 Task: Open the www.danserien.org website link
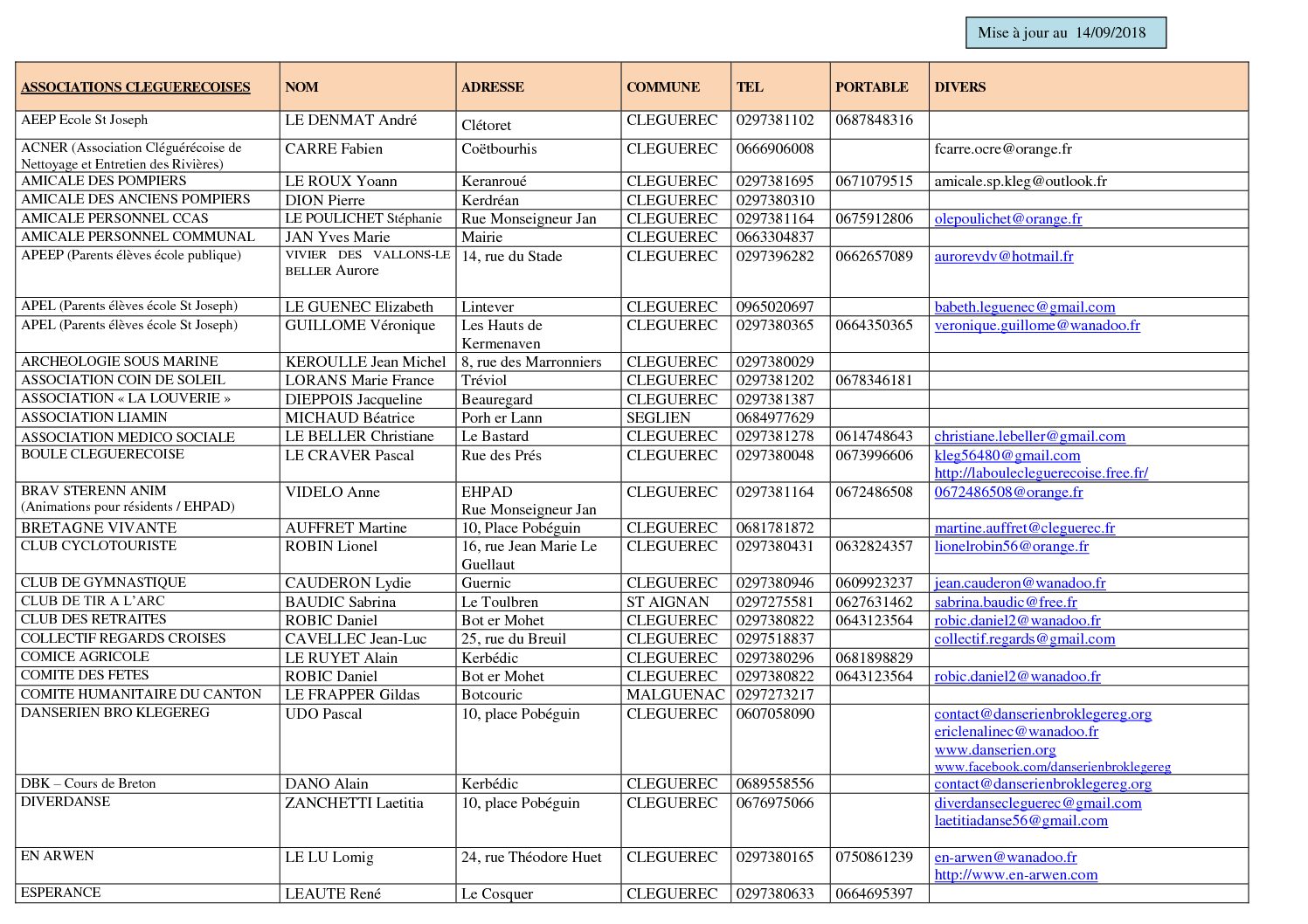994,750
